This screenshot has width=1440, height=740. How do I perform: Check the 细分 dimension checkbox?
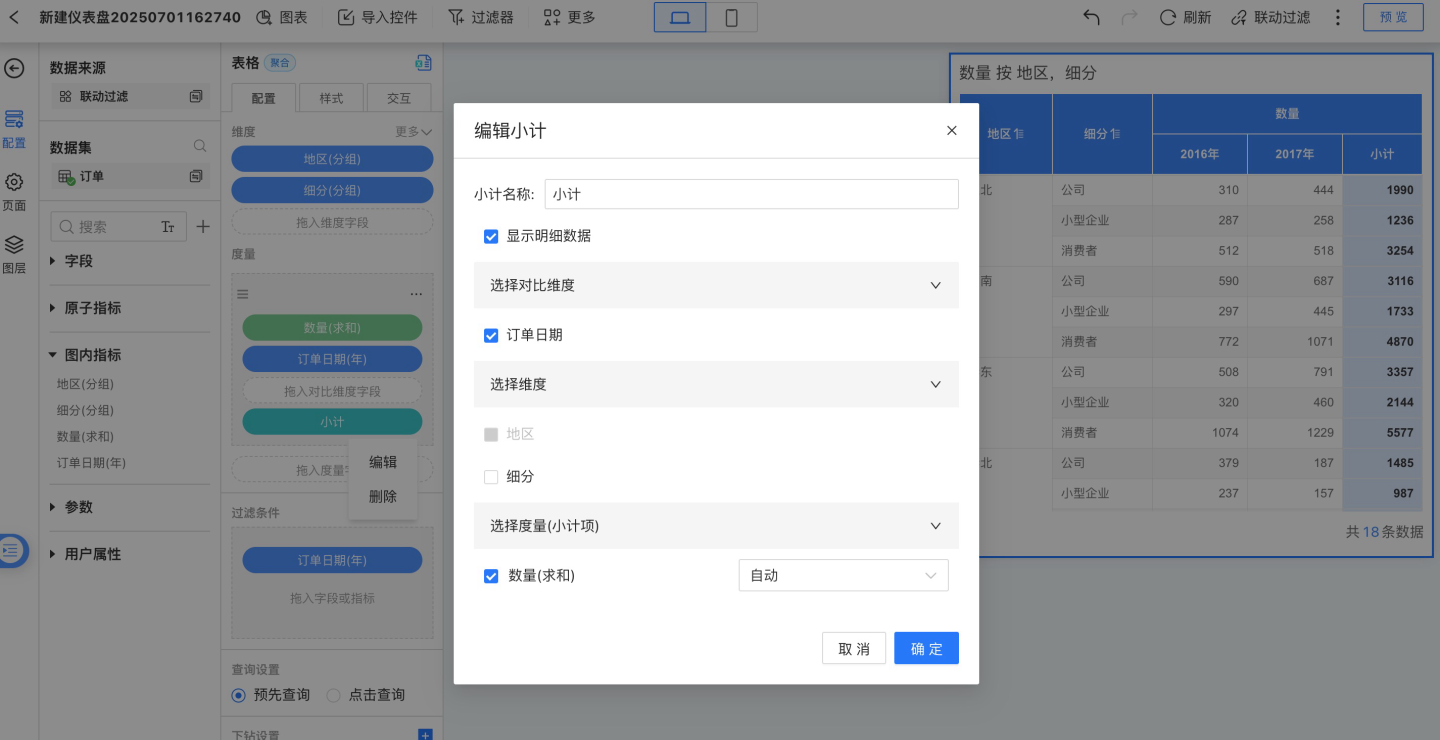point(491,477)
